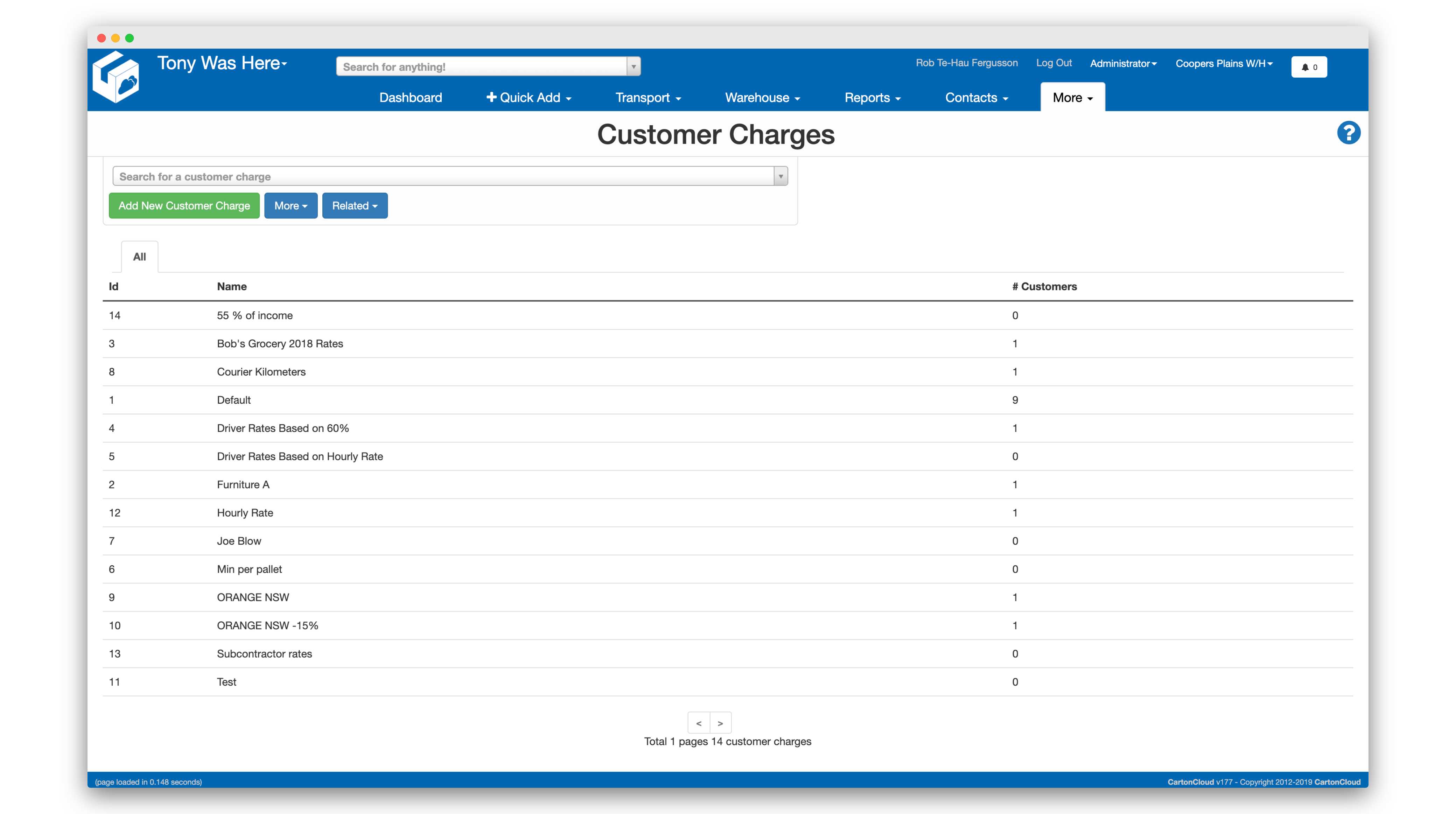Click the CartonCloud box logo
1456x814 pixels.
(116, 77)
